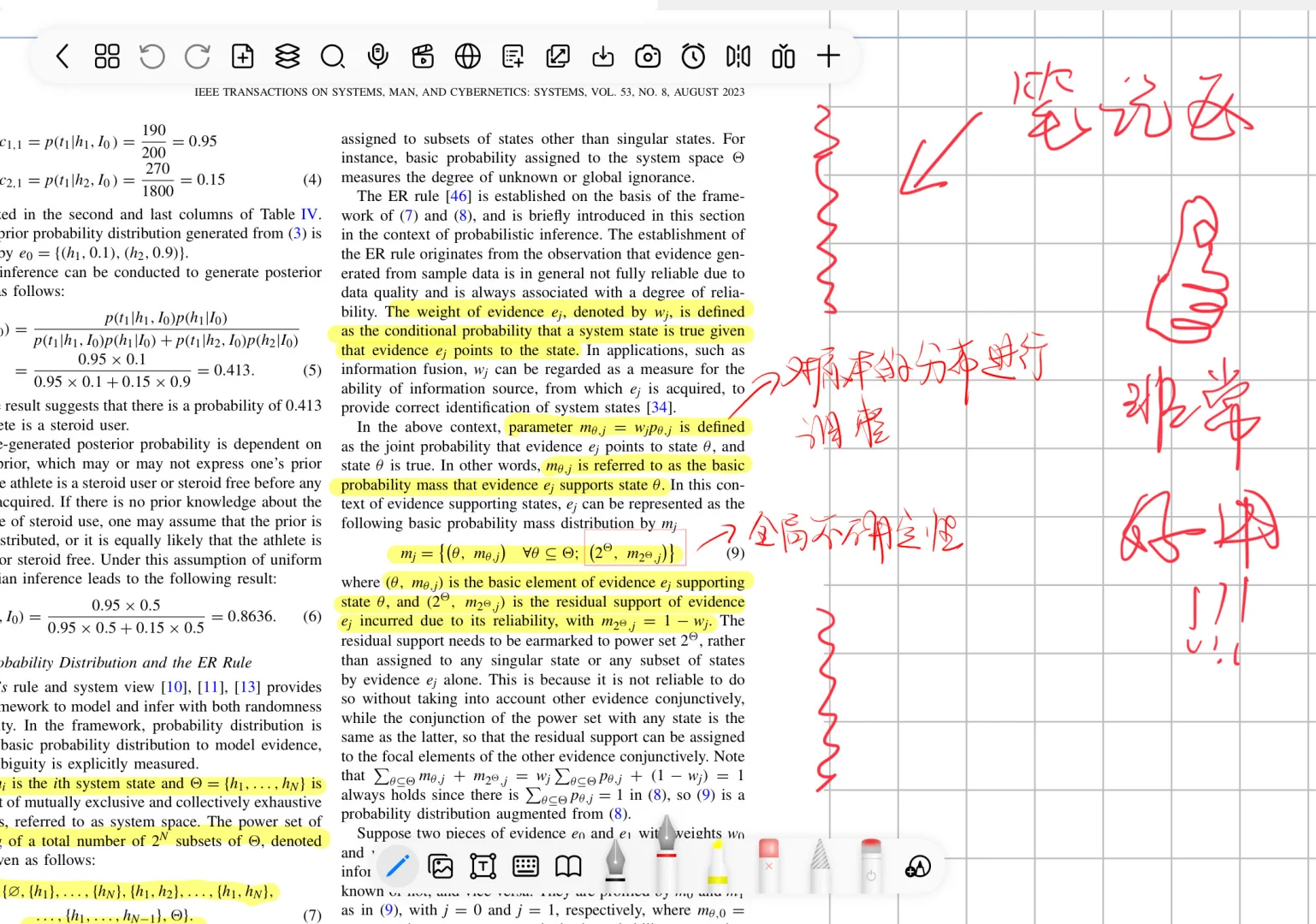Click the expand-window arrow icon
Viewport: 1316px width, 924px height.
[x=558, y=56]
